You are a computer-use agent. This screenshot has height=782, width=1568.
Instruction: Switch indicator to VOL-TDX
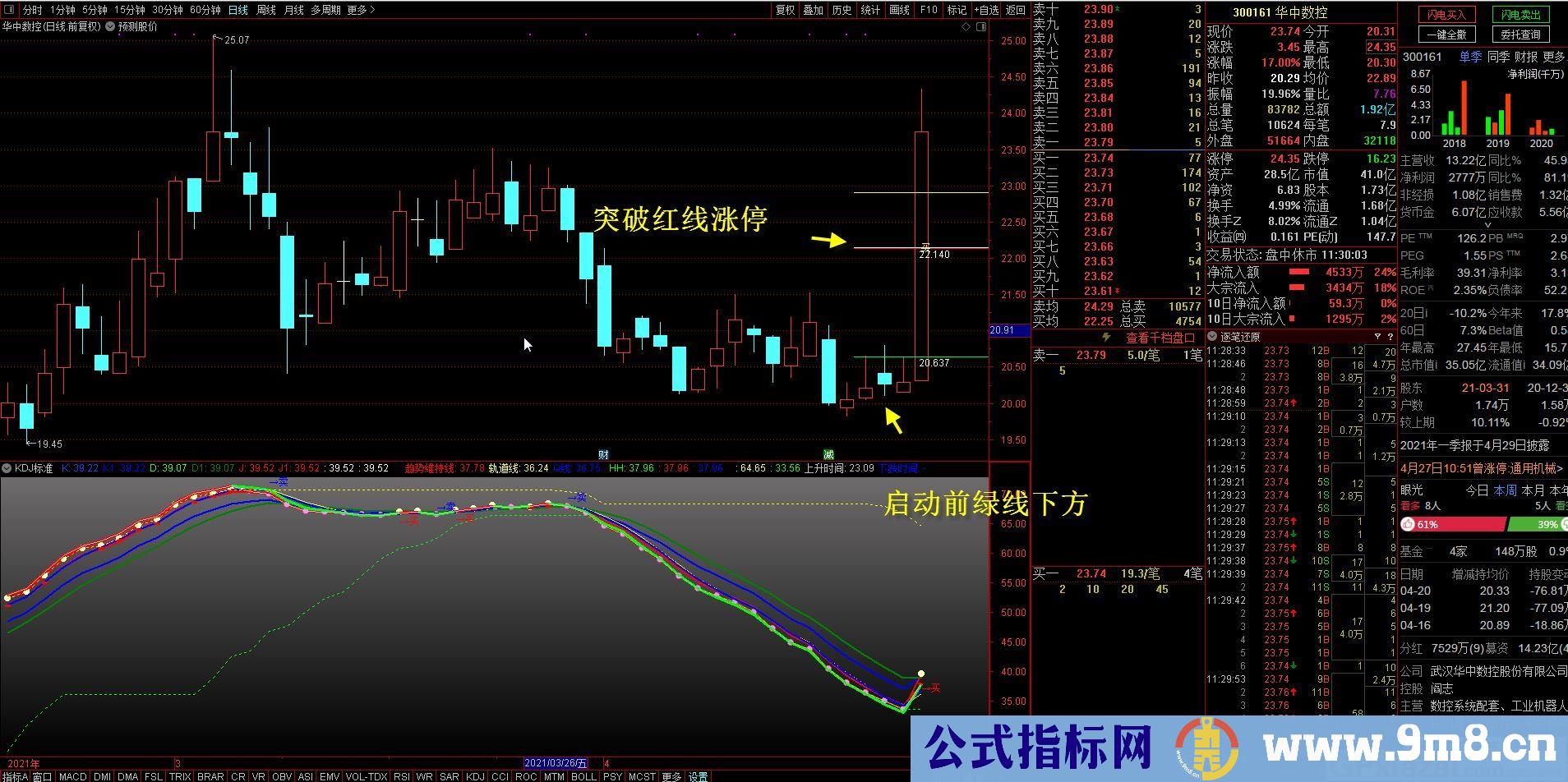click(366, 776)
